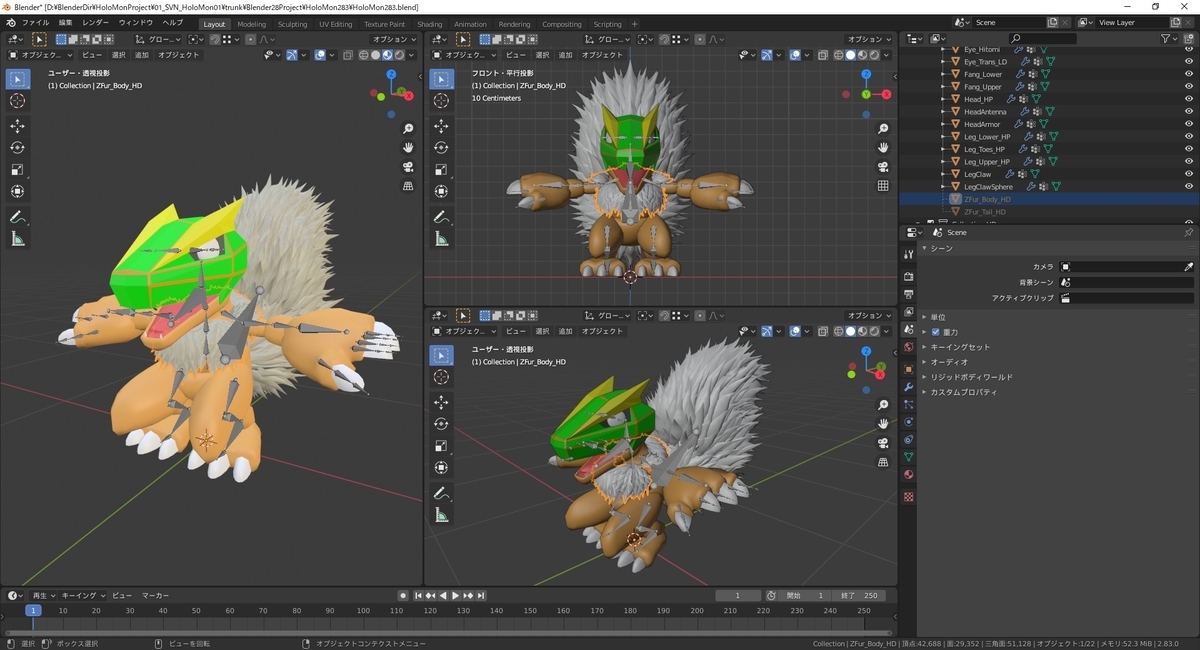
Task: Select the Rotate tool in left viewport
Action: coord(18,148)
